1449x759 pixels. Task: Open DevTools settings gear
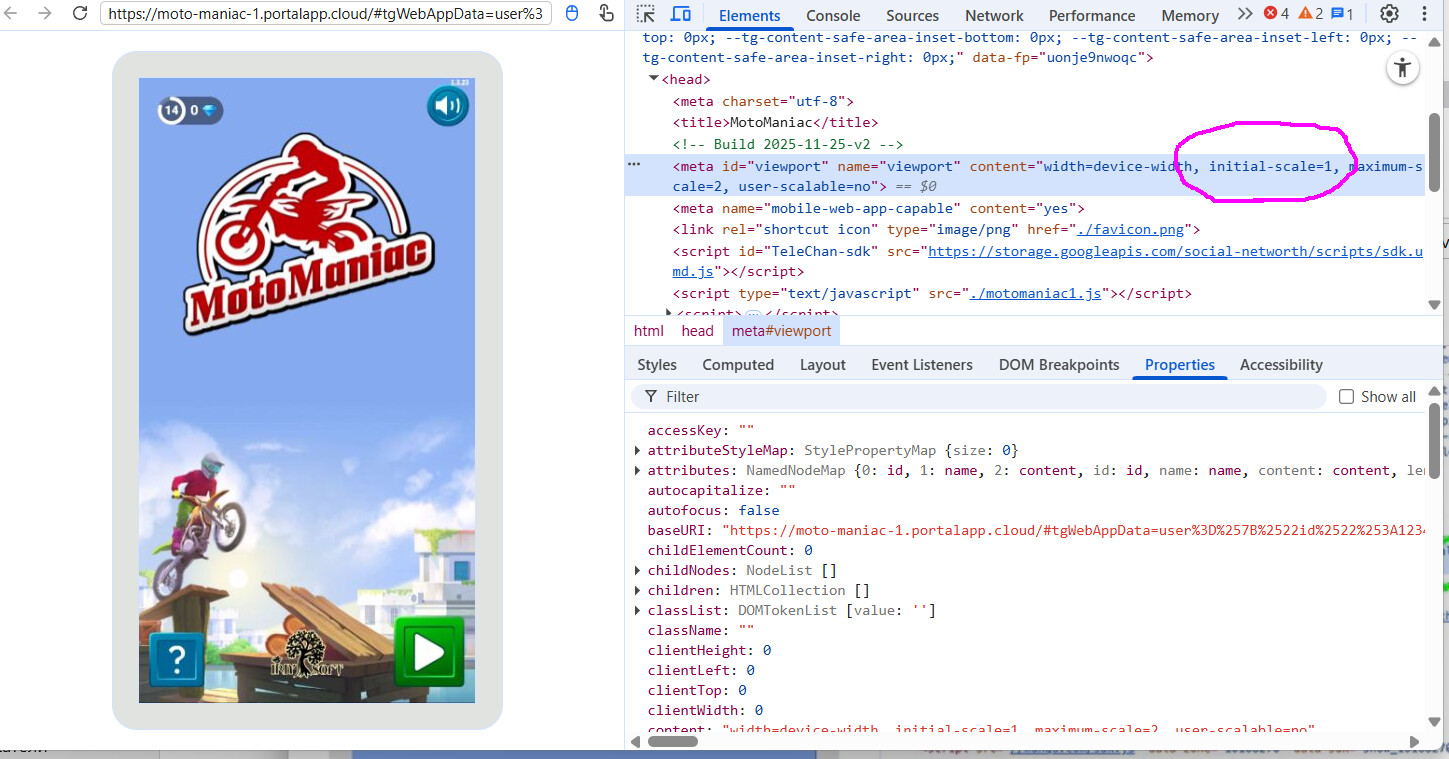pos(1389,14)
